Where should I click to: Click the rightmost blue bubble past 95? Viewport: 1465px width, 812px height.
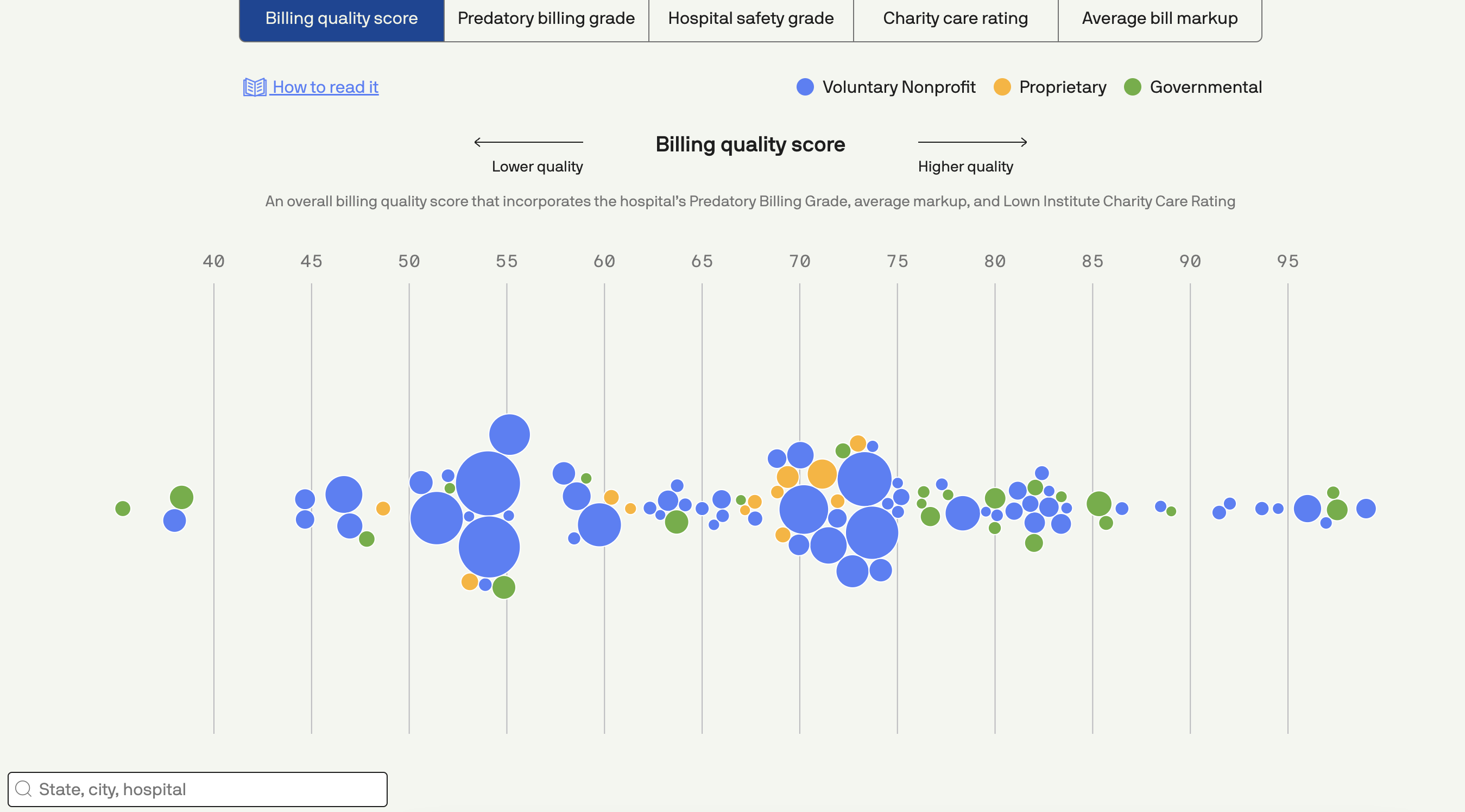pos(1366,509)
